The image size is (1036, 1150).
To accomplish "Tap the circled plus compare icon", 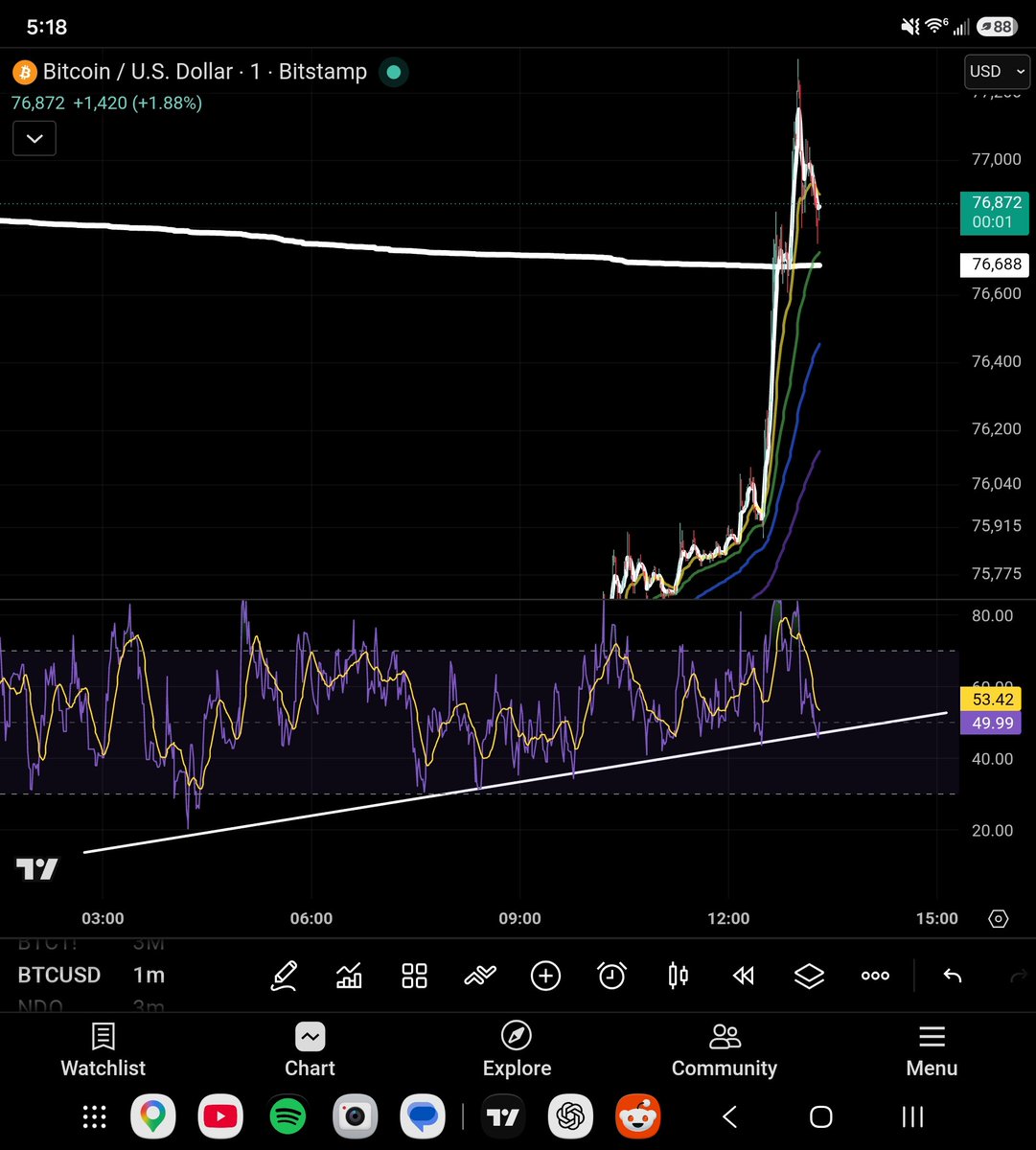I will (x=545, y=976).
